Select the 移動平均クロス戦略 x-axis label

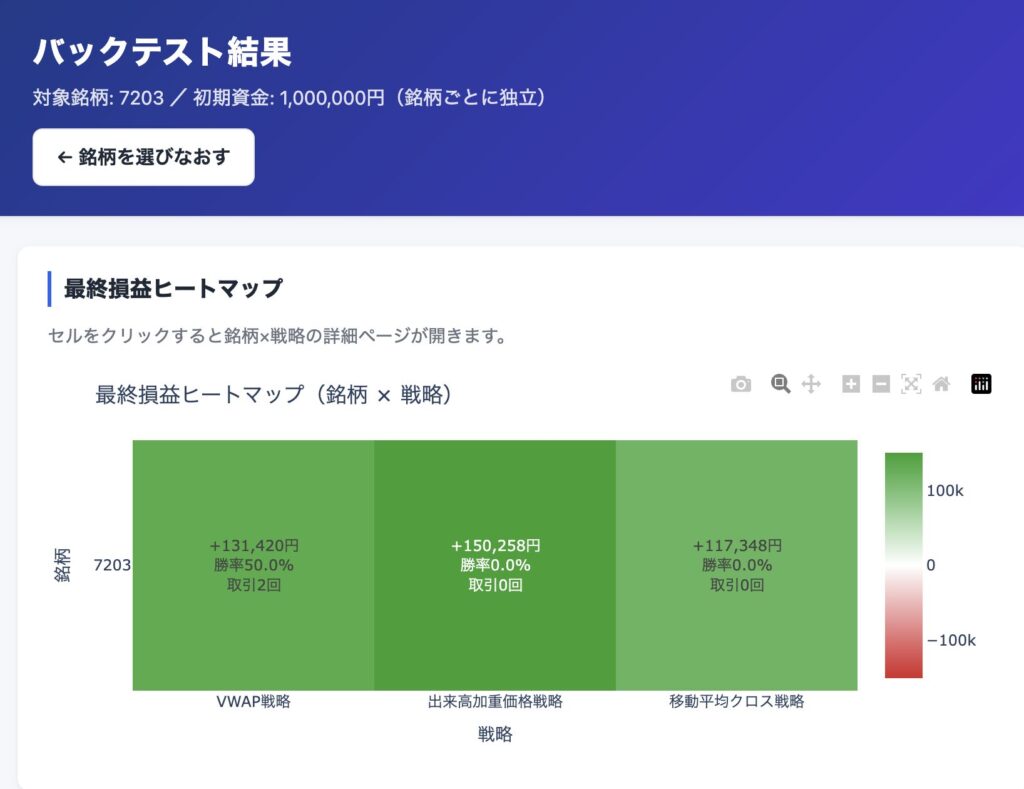pos(737,701)
